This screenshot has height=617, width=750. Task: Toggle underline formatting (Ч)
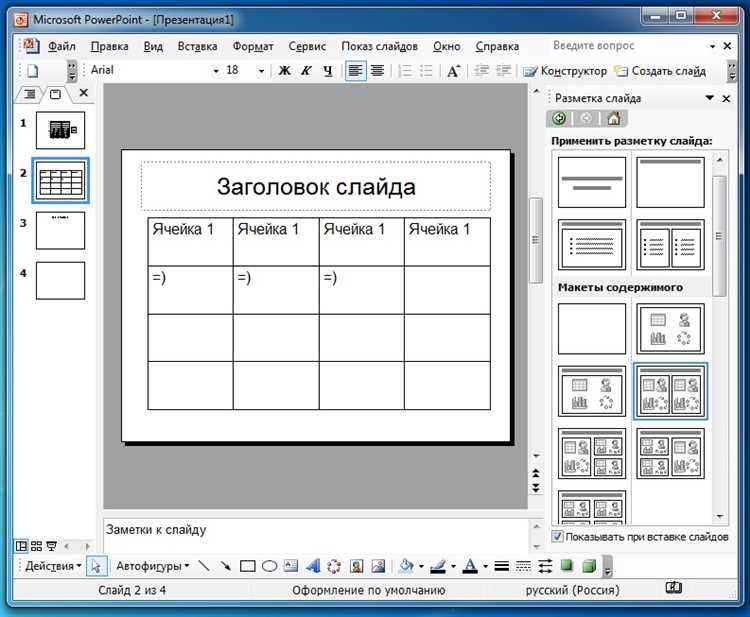328,71
